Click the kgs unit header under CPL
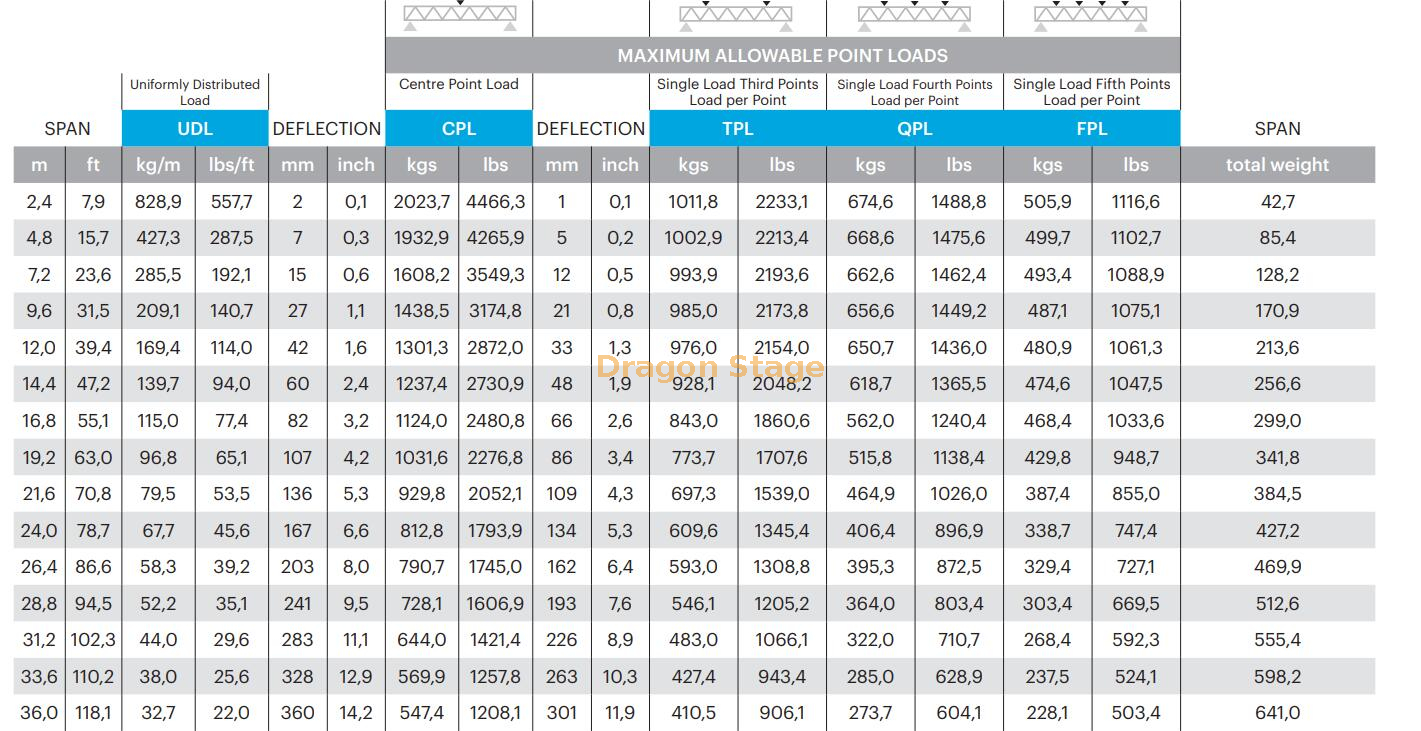This screenshot has width=1421, height=731. point(422,165)
